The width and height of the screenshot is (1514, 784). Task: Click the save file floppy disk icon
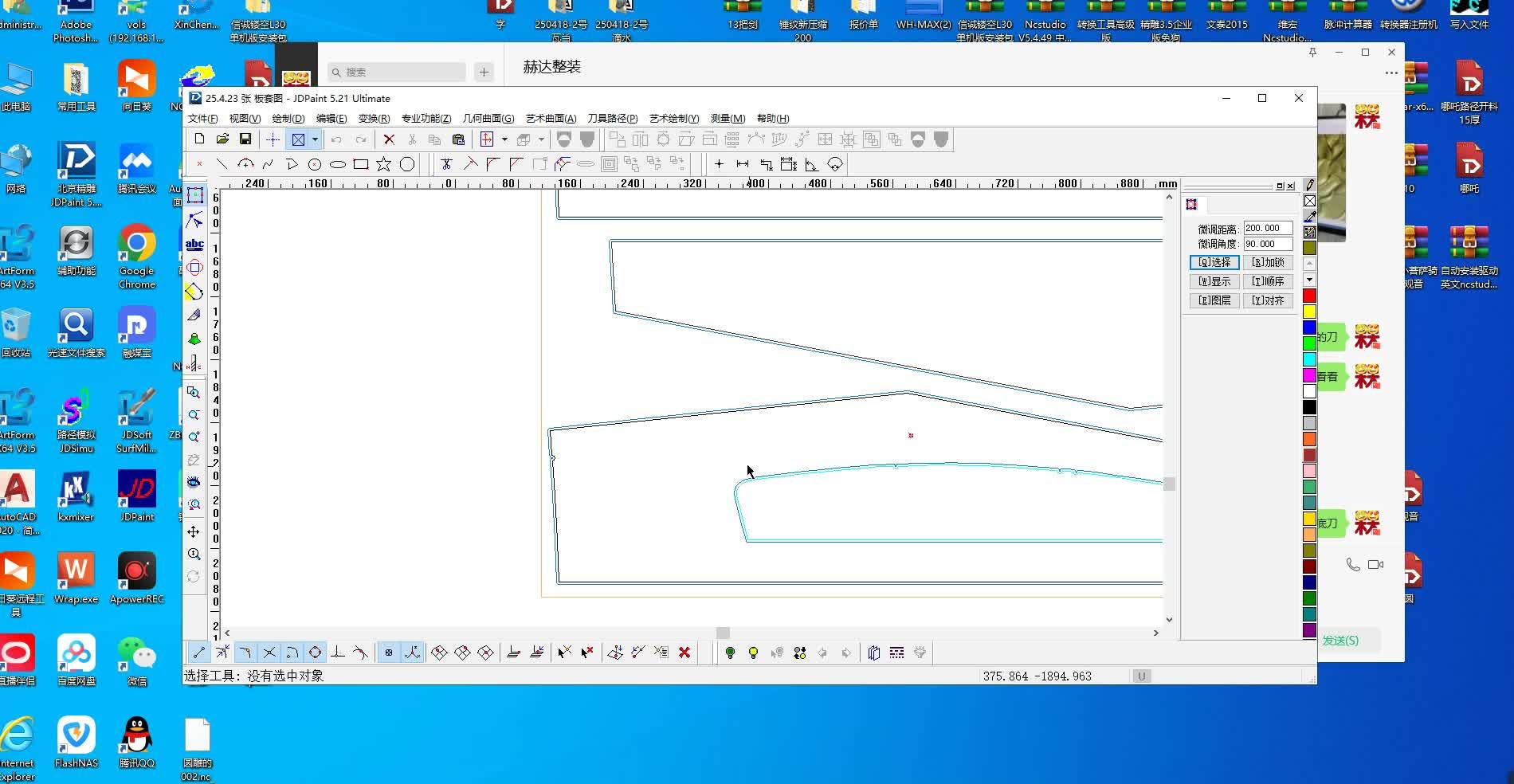245,139
